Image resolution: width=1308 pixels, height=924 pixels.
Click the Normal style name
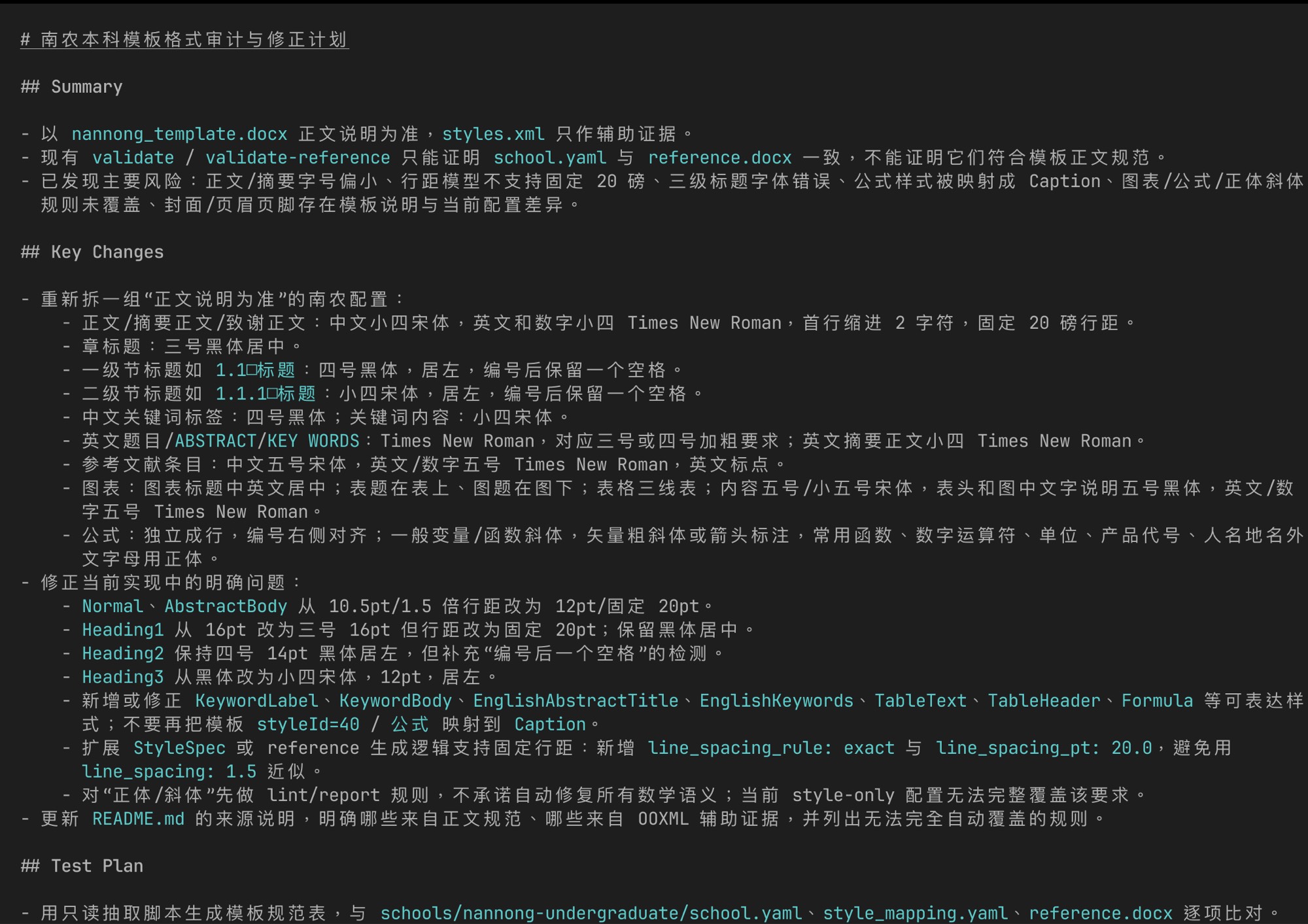112,606
